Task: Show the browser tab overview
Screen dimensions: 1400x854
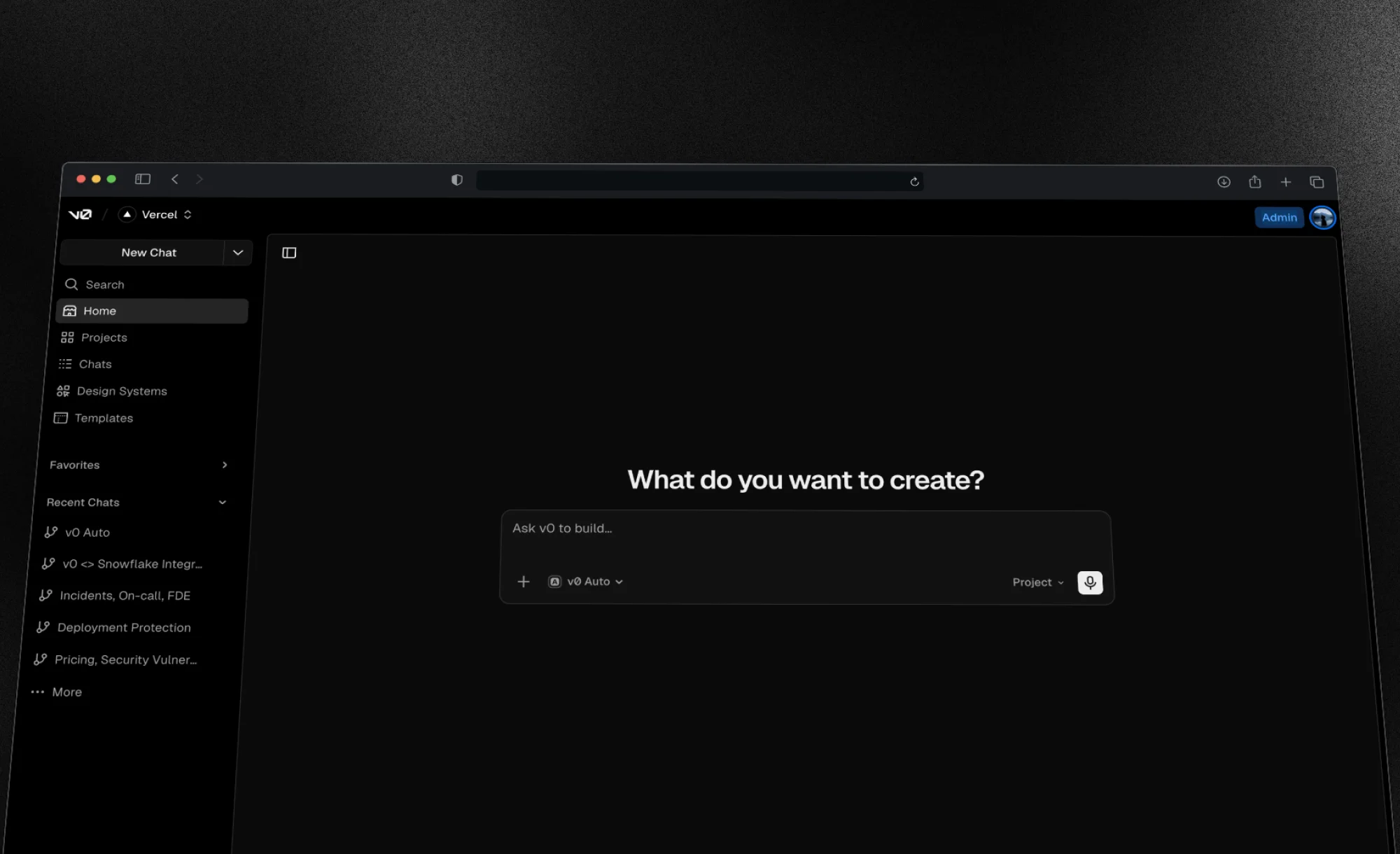Action: tap(1317, 182)
